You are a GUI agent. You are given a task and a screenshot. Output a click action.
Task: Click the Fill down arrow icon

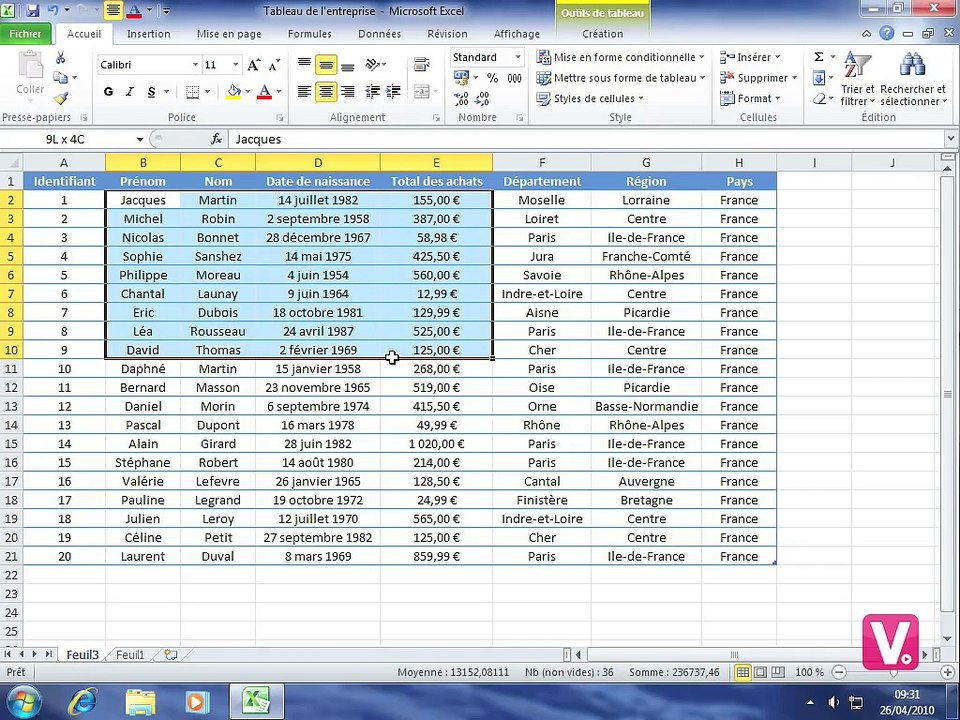[x=819, y=78]
